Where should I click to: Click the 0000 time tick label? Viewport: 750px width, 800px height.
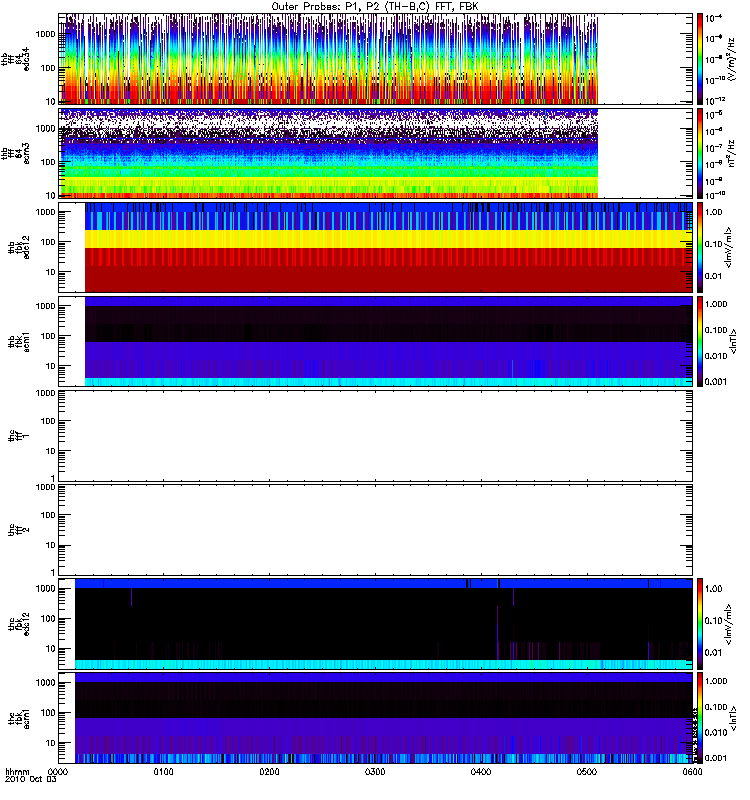(58, 772)
